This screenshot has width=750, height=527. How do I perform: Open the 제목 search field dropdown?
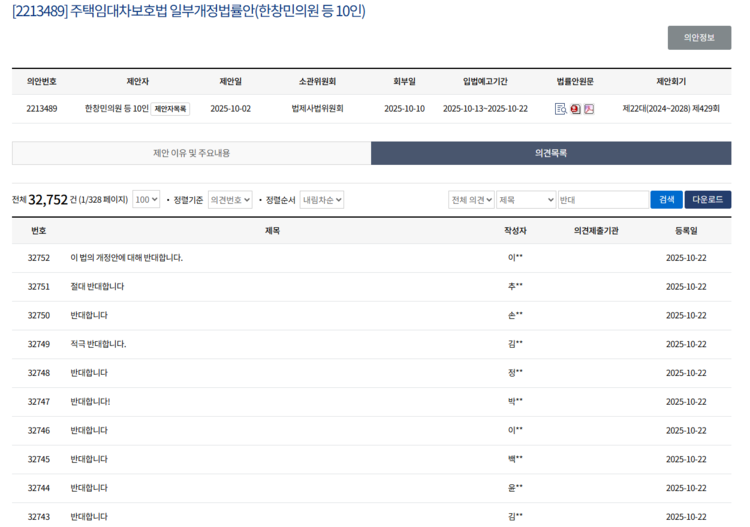pyautogui.click(x=526, y=200)
